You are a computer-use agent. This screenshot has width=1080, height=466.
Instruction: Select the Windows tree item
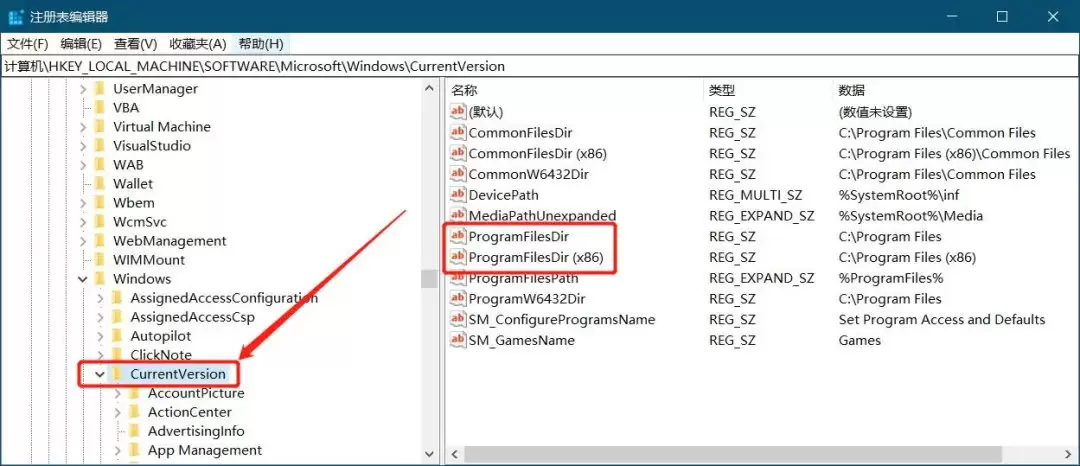(x=142, y=279)
